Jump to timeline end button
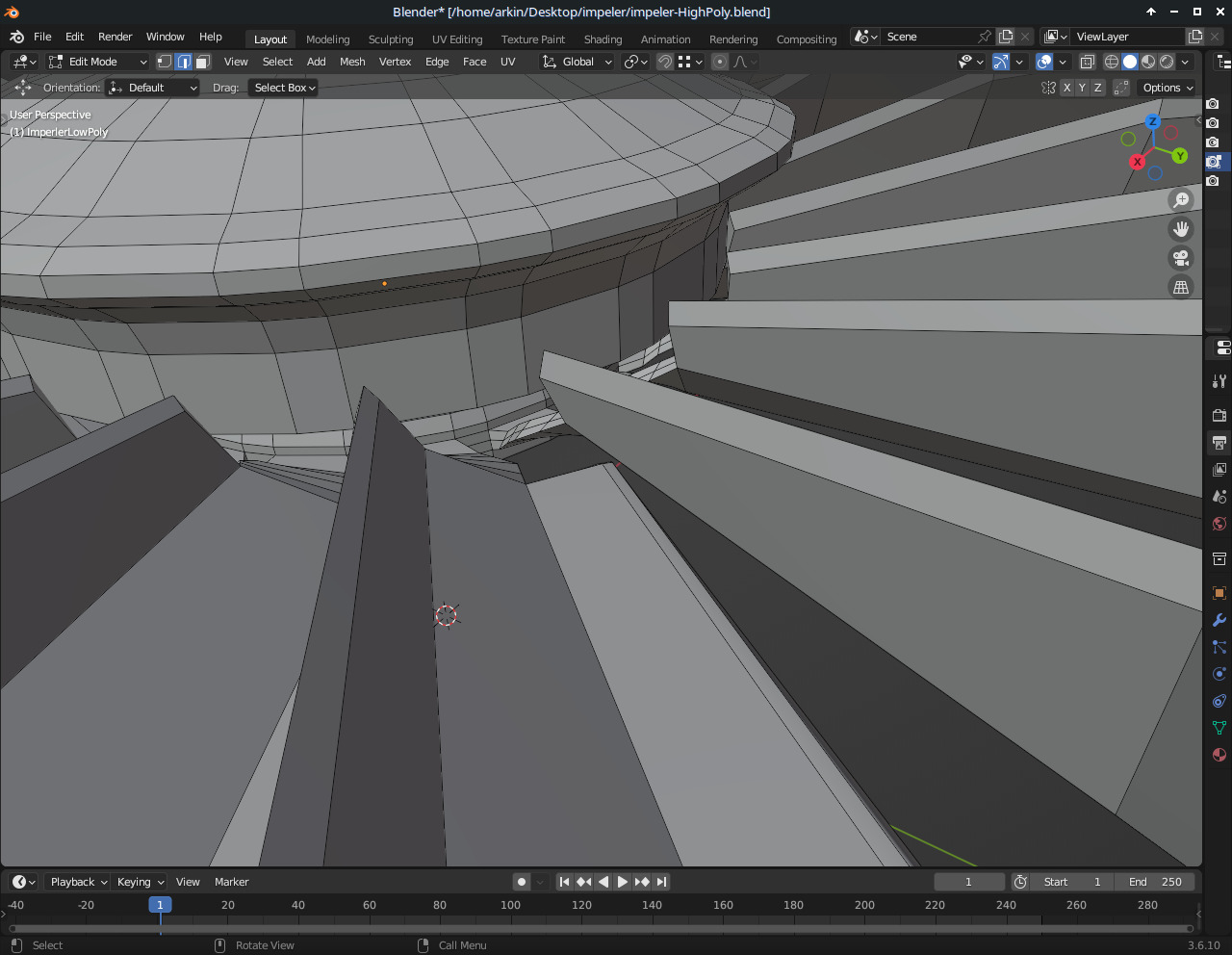This screenshot has width=1232, height=955. tap(661, 882)
